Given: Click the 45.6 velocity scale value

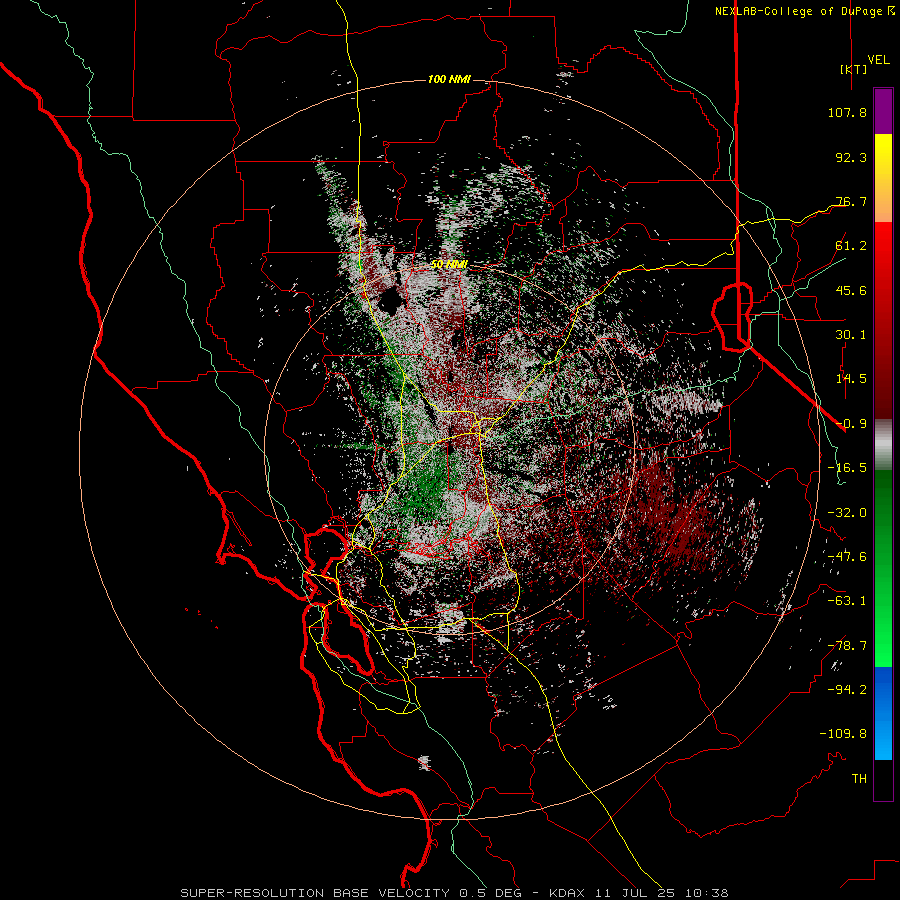Looking at the screenshot, I should [851, 290].
